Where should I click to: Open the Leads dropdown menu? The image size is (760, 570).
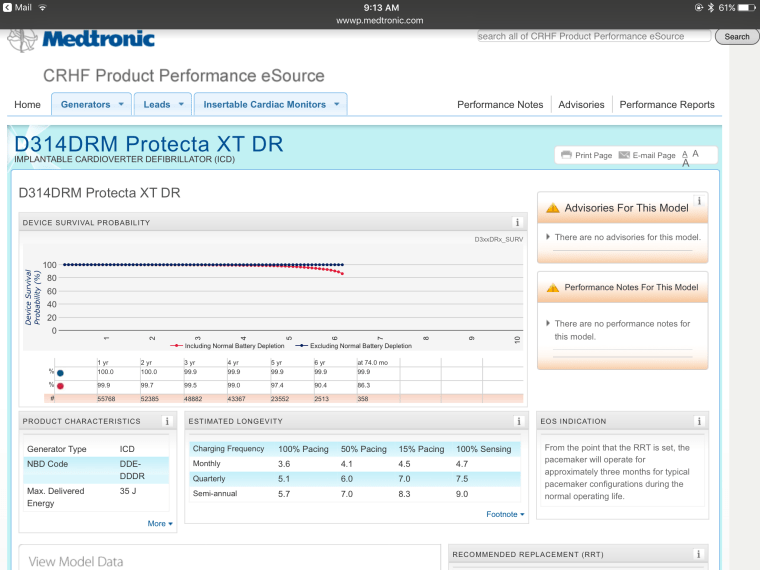(163, 104)
